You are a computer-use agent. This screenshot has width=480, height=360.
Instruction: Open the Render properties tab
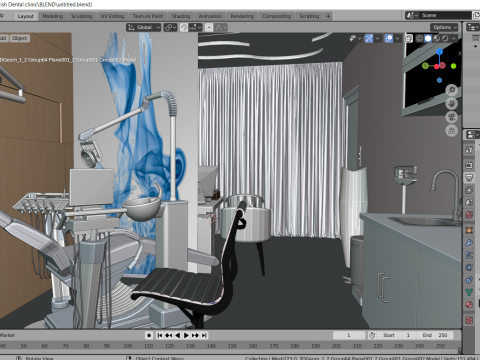point(469,165)
